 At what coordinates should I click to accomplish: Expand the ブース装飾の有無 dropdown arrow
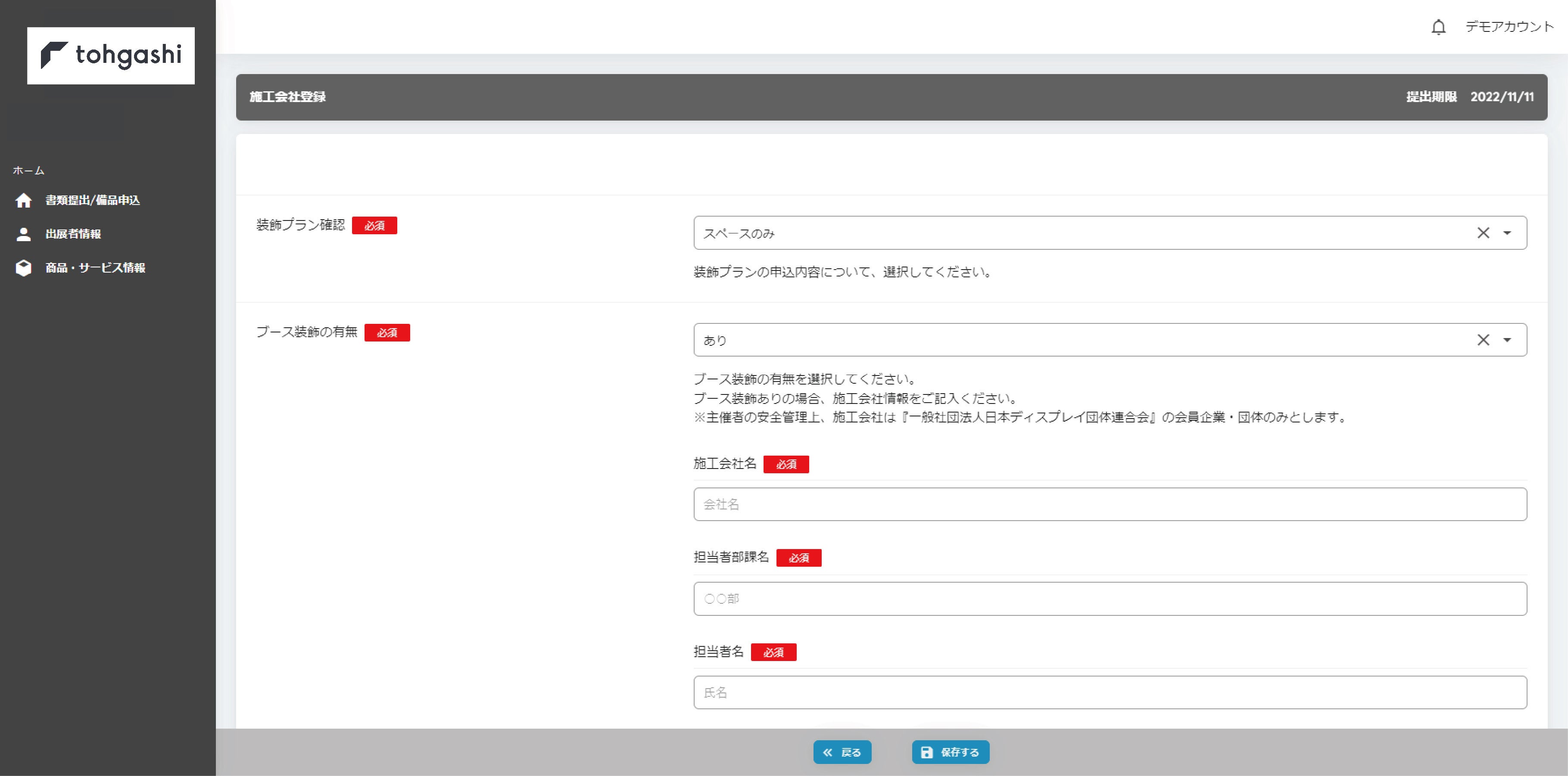(1507, 340)
